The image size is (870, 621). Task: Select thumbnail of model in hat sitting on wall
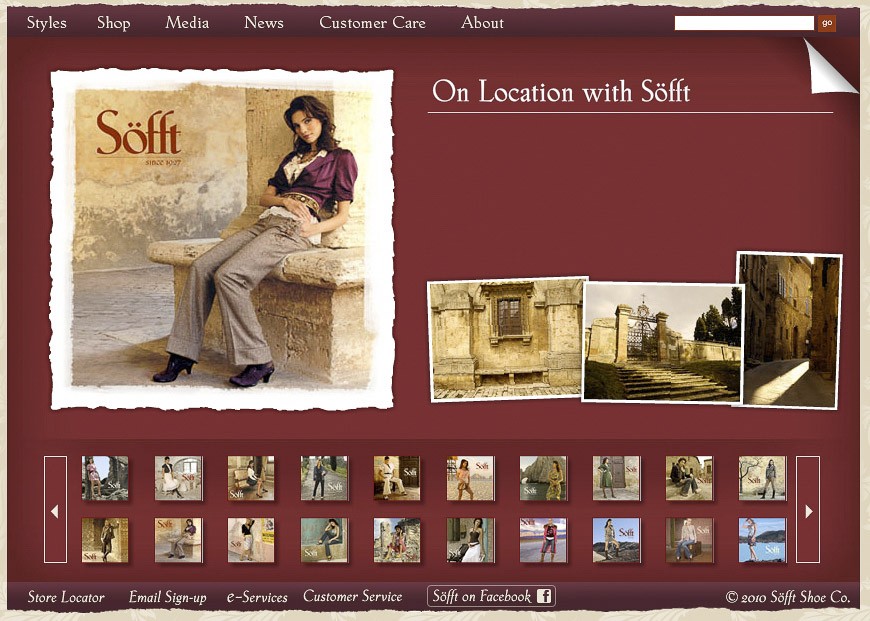(689, 478)
